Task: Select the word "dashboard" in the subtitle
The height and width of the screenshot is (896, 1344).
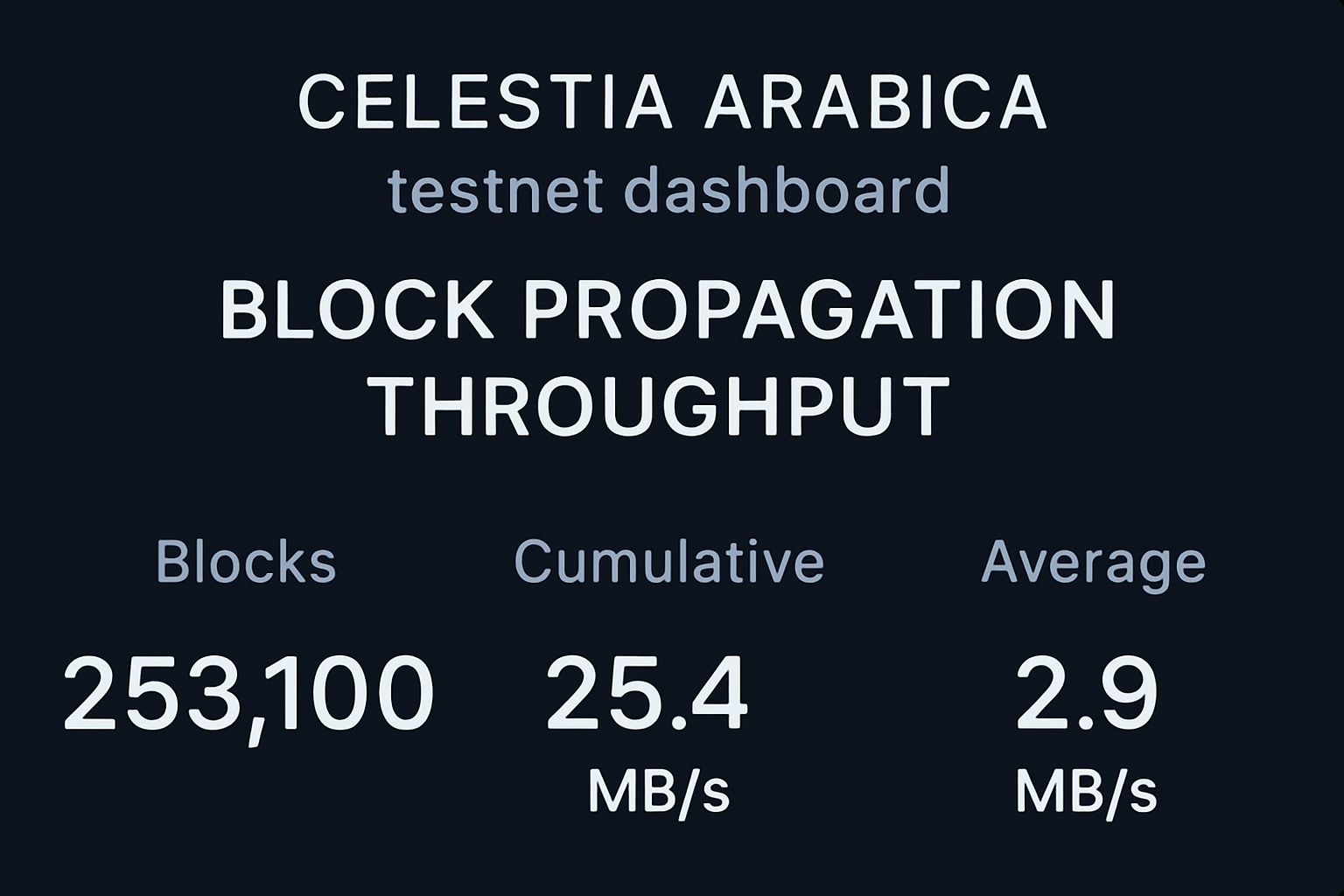Action: (x=787, y=190)
